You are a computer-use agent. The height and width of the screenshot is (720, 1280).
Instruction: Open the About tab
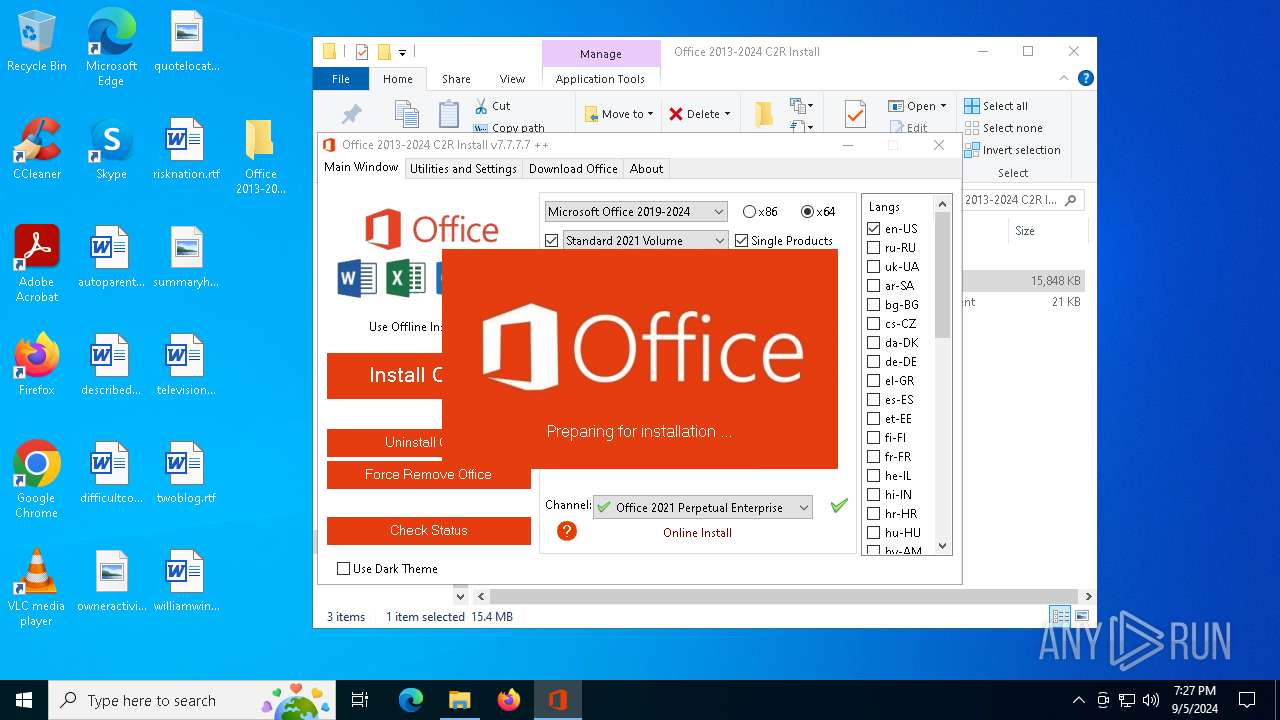[x=646, y=169]
